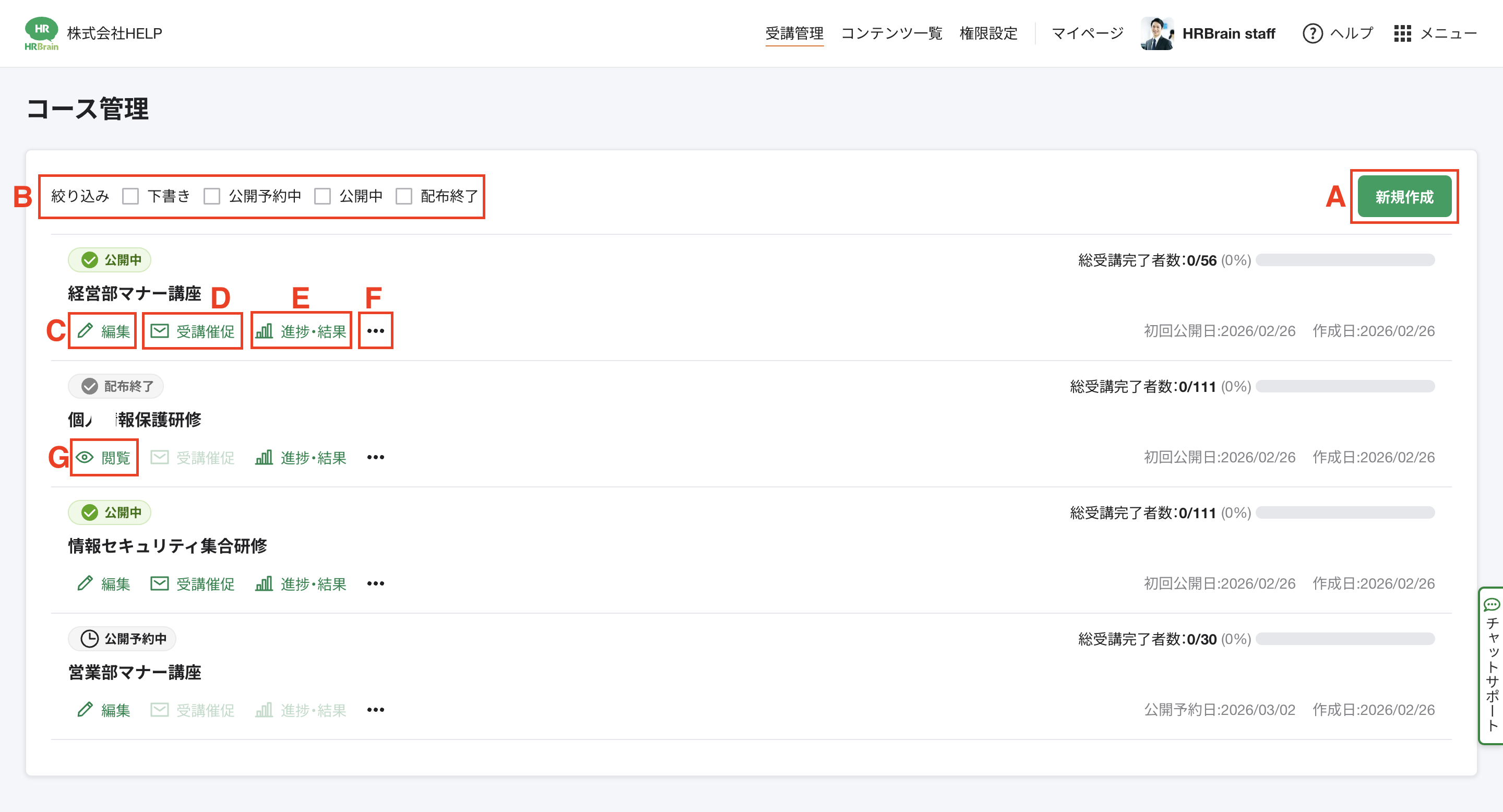Viewport: 1503px width, 812px height.
Task: Click HRBrain staff profile avatar
Action: [x=1156, y=33]
